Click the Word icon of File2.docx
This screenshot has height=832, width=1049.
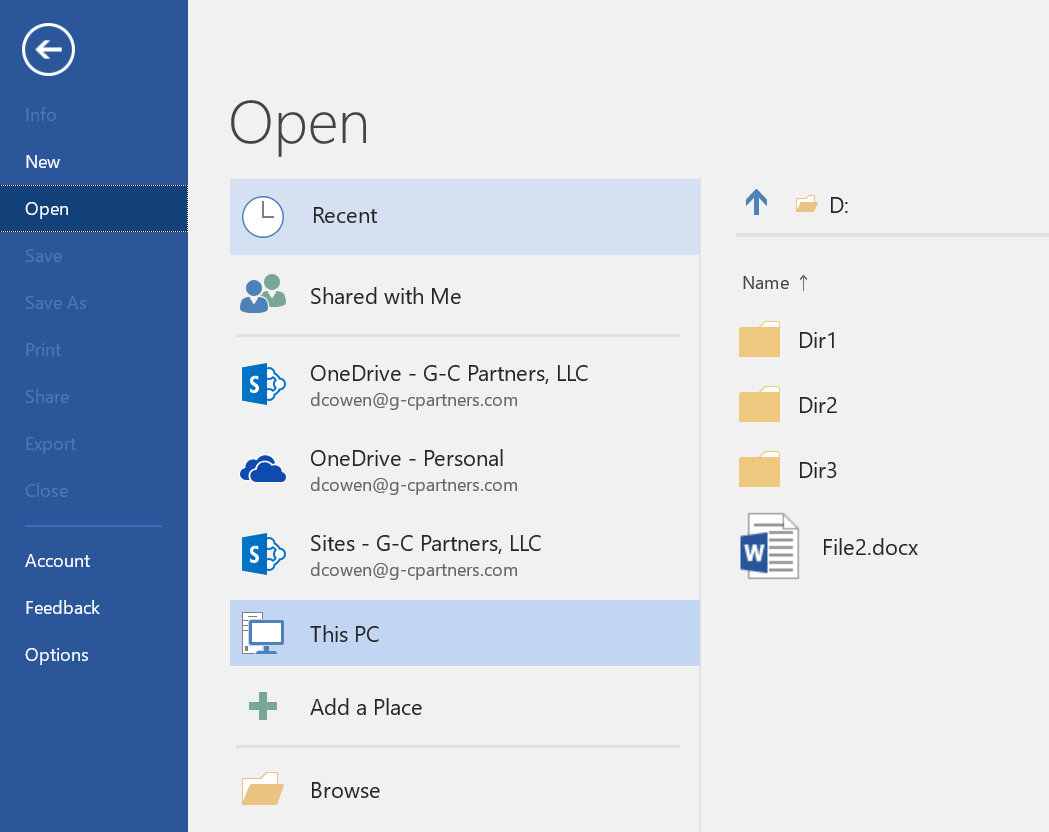tap(769, 546)
